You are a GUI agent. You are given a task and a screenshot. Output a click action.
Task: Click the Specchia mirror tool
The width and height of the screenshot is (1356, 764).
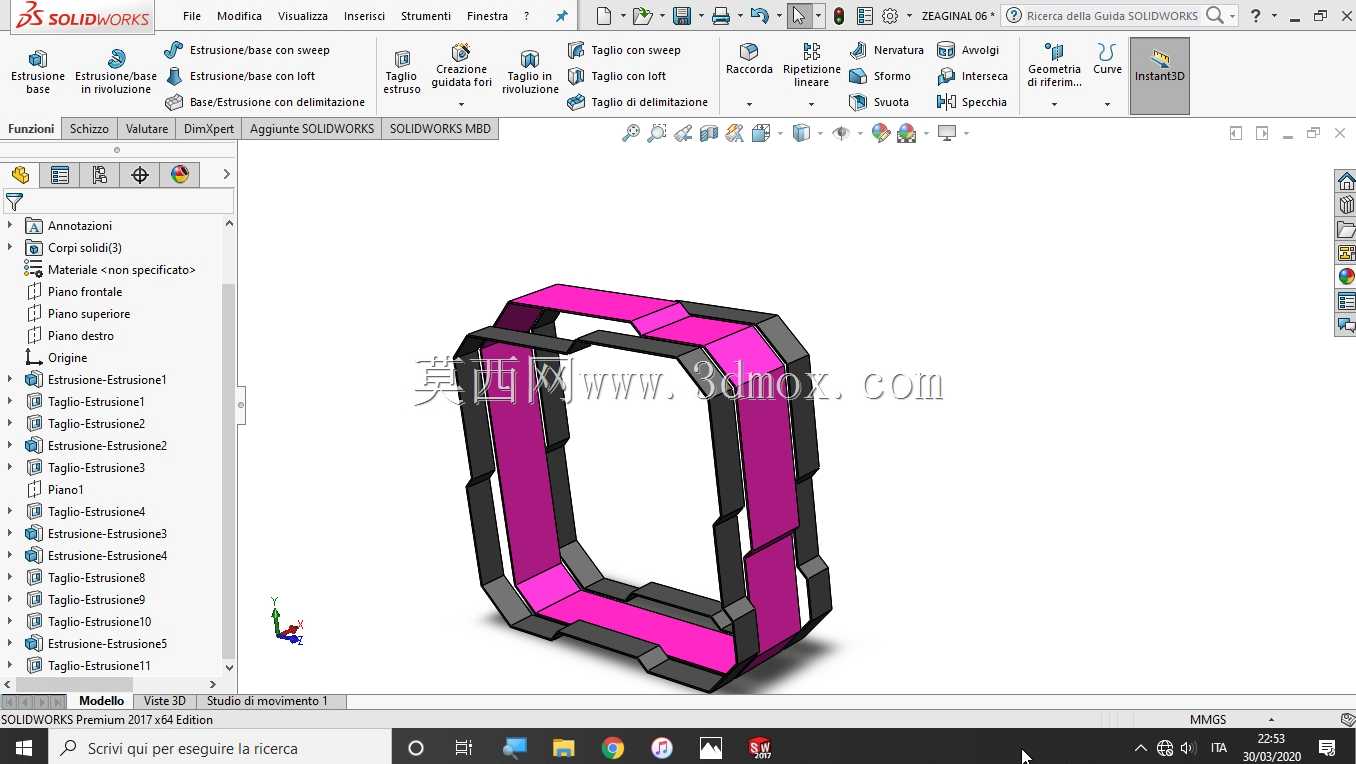[972, 102]
